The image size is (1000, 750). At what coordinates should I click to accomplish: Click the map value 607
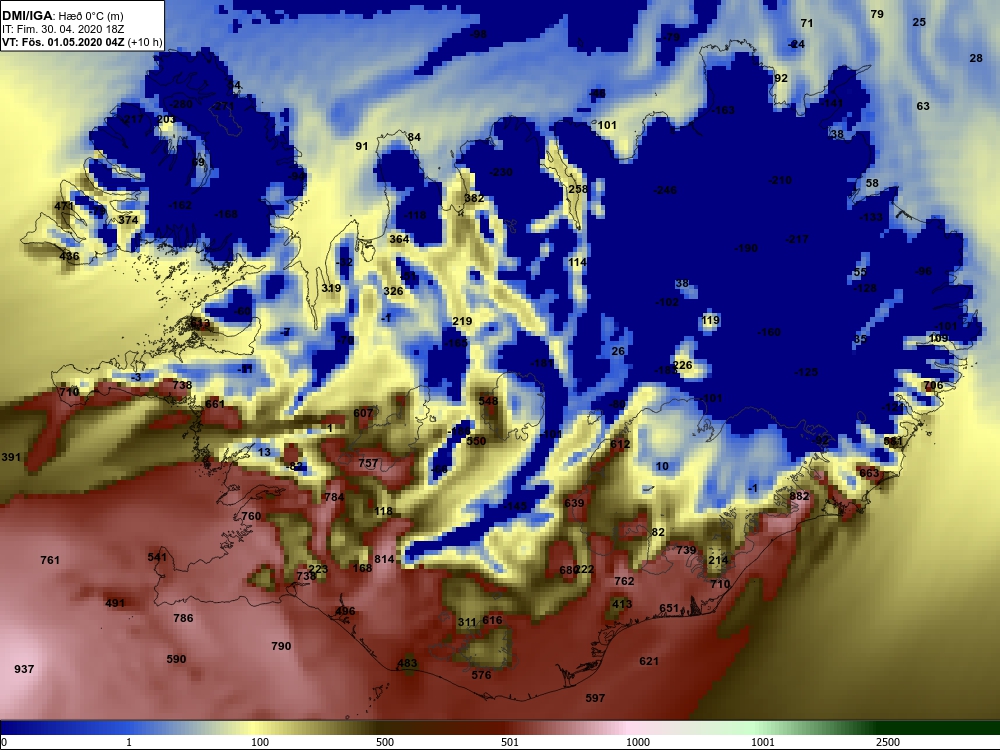coord(363,413)
